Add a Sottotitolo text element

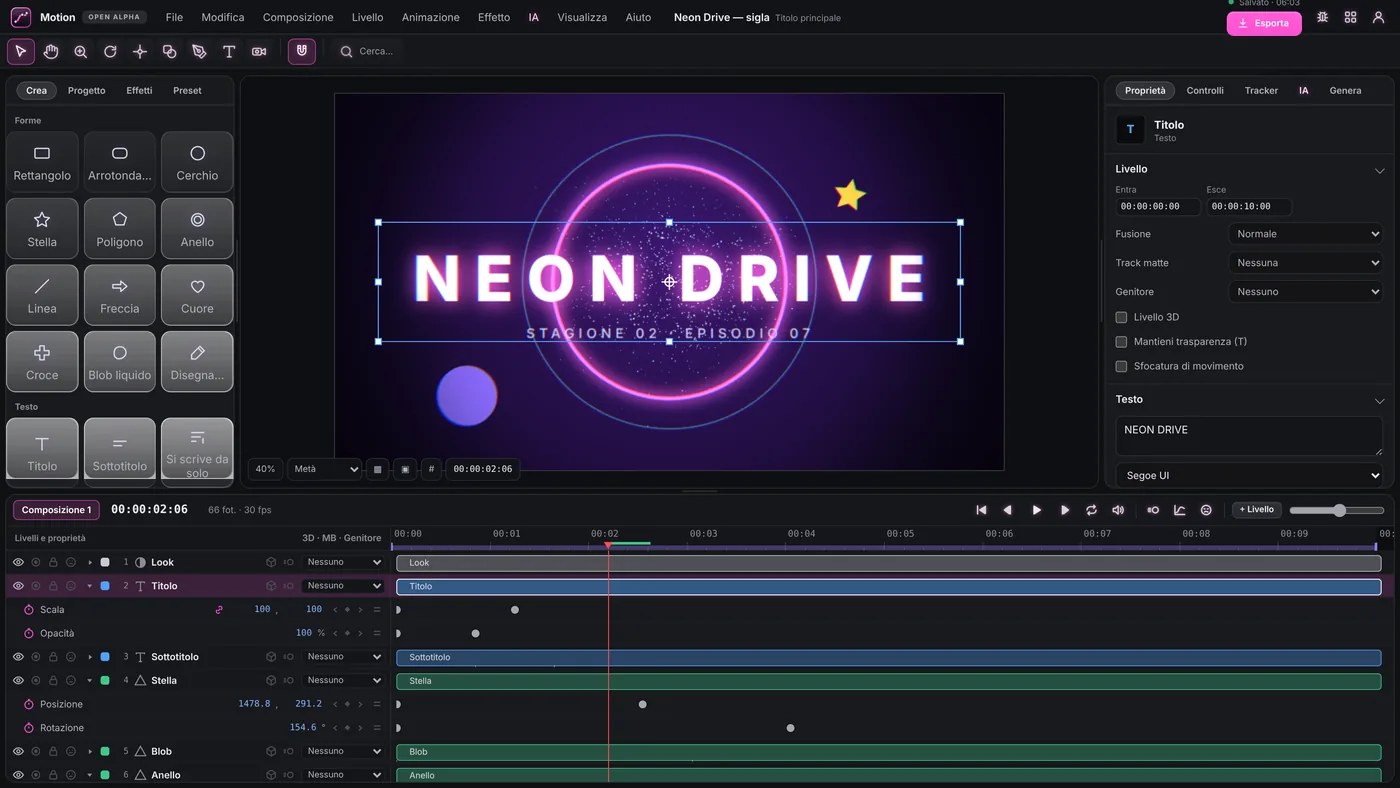pyautogui.click(x=120, y=449)
